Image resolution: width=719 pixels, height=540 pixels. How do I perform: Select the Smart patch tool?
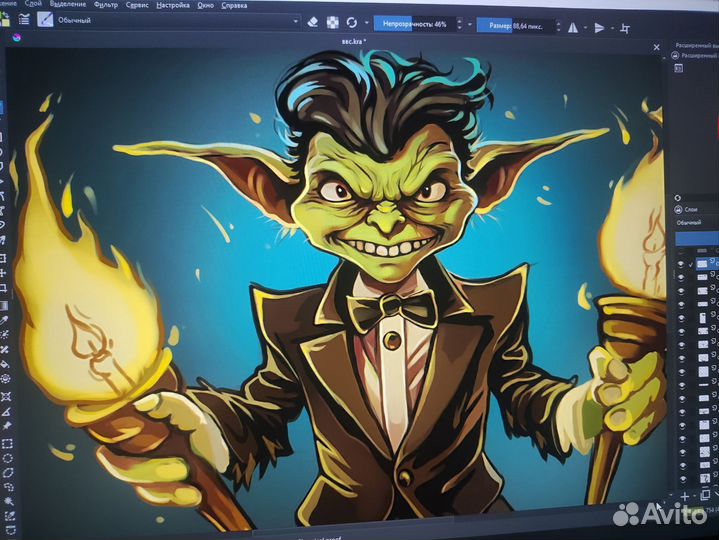coord(5,350)
